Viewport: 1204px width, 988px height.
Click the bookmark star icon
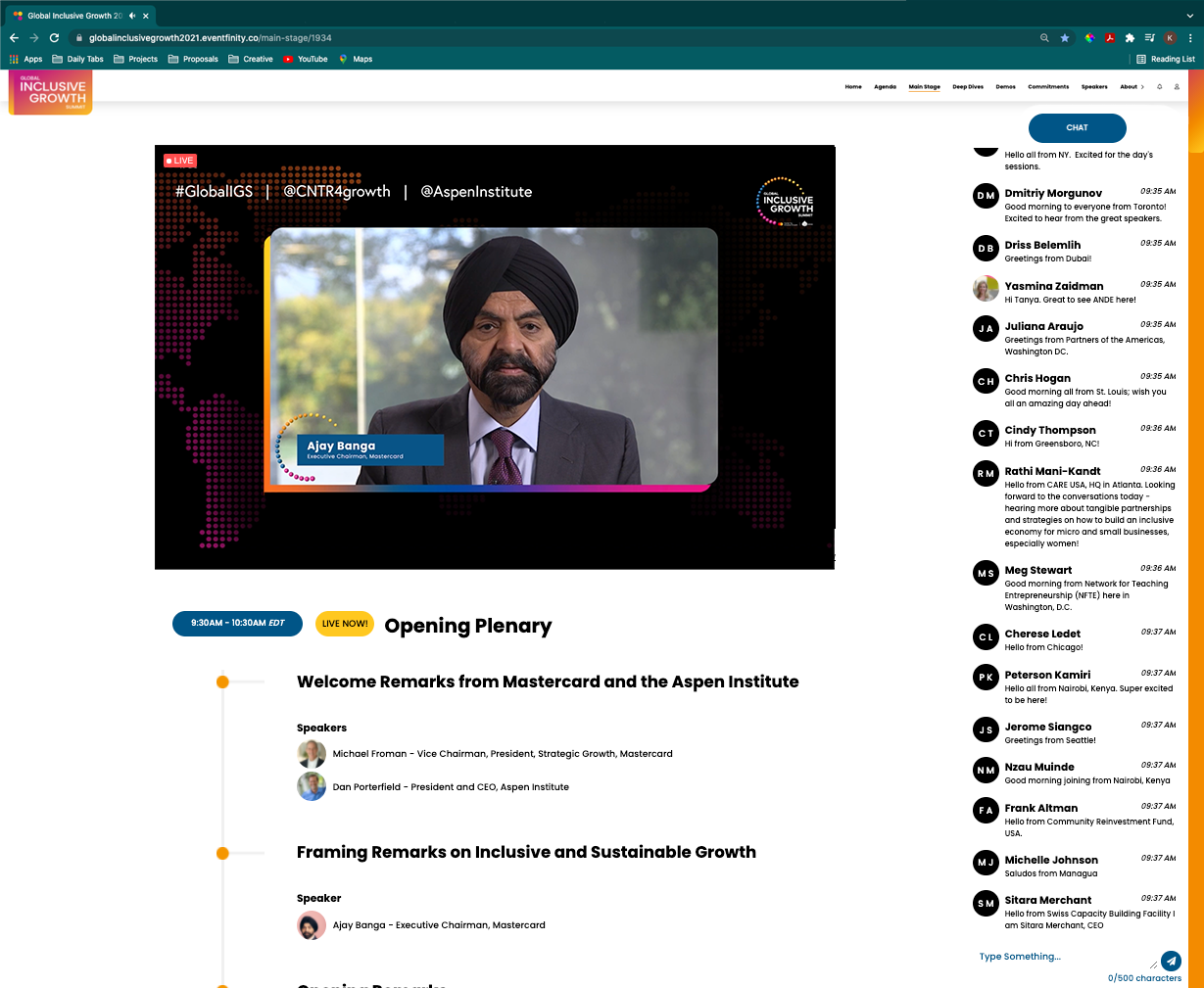click(x=1065, y=38)
